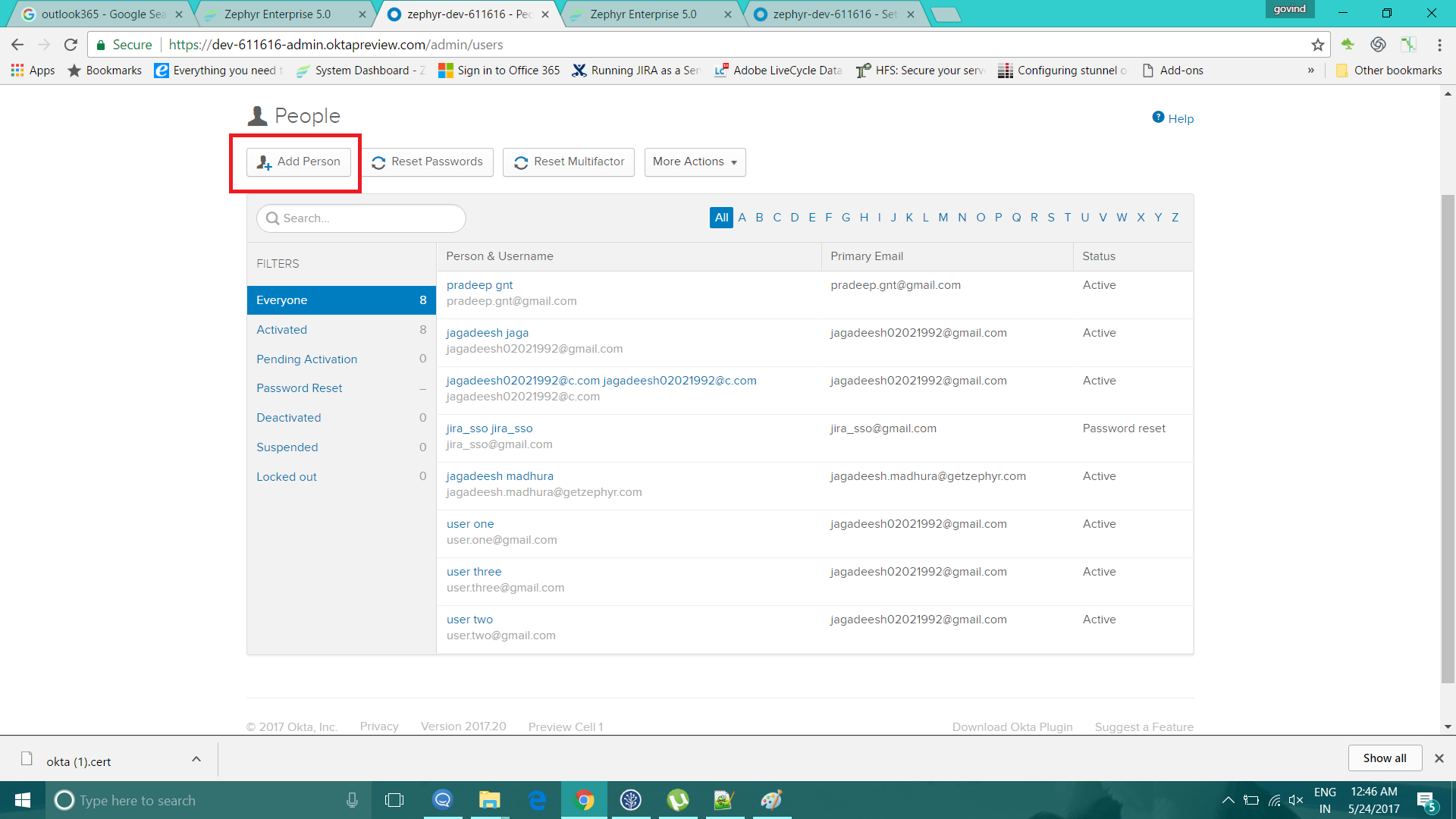The height and width of the screenshot is (819, 1456).
Task: Expand the More Actions dropdown
Action: [x=695, y=162]
